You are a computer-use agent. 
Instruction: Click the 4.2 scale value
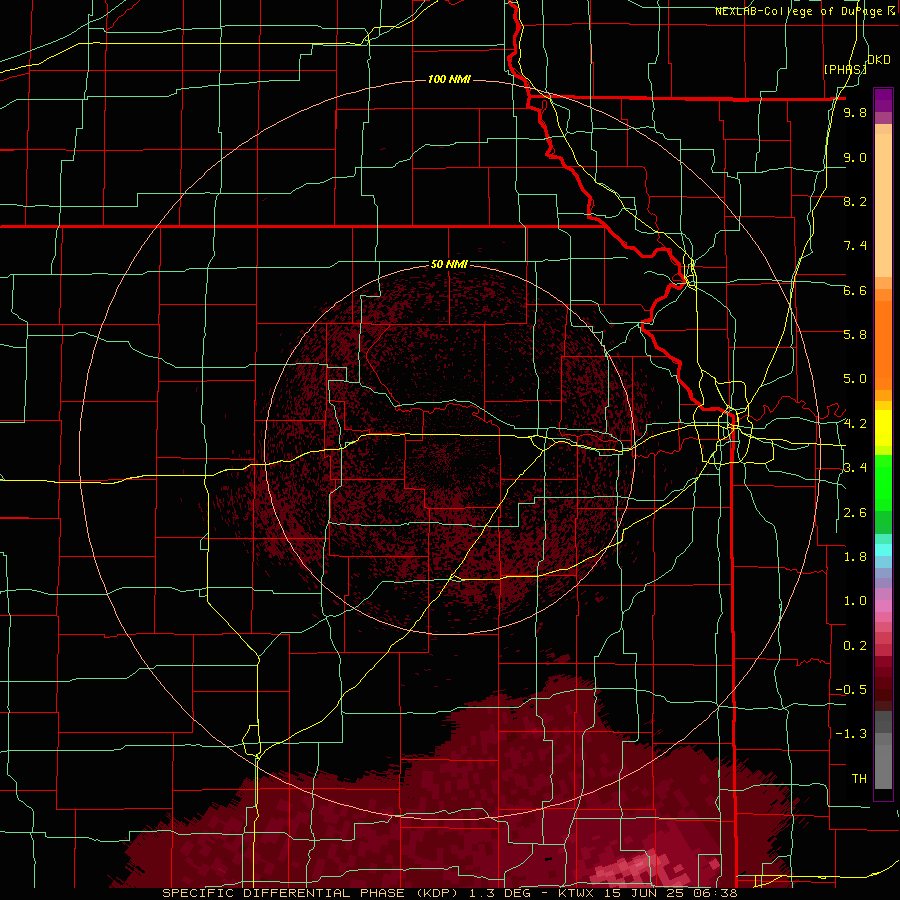point(855,424)
